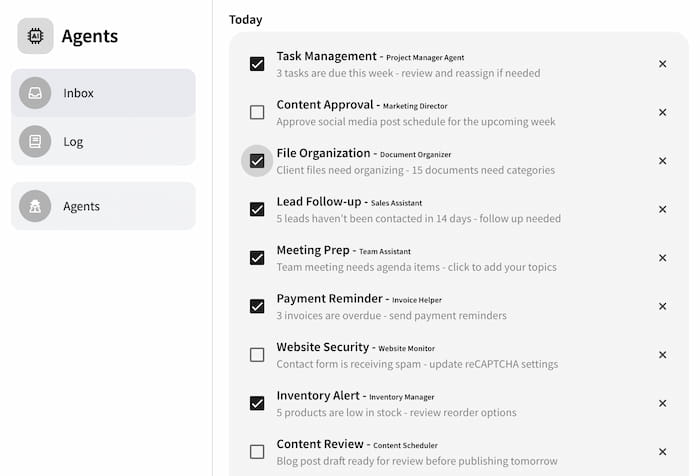Open the Meeting Prep task title
Screen dimensions: 700x476
click(x=313, y=250)
